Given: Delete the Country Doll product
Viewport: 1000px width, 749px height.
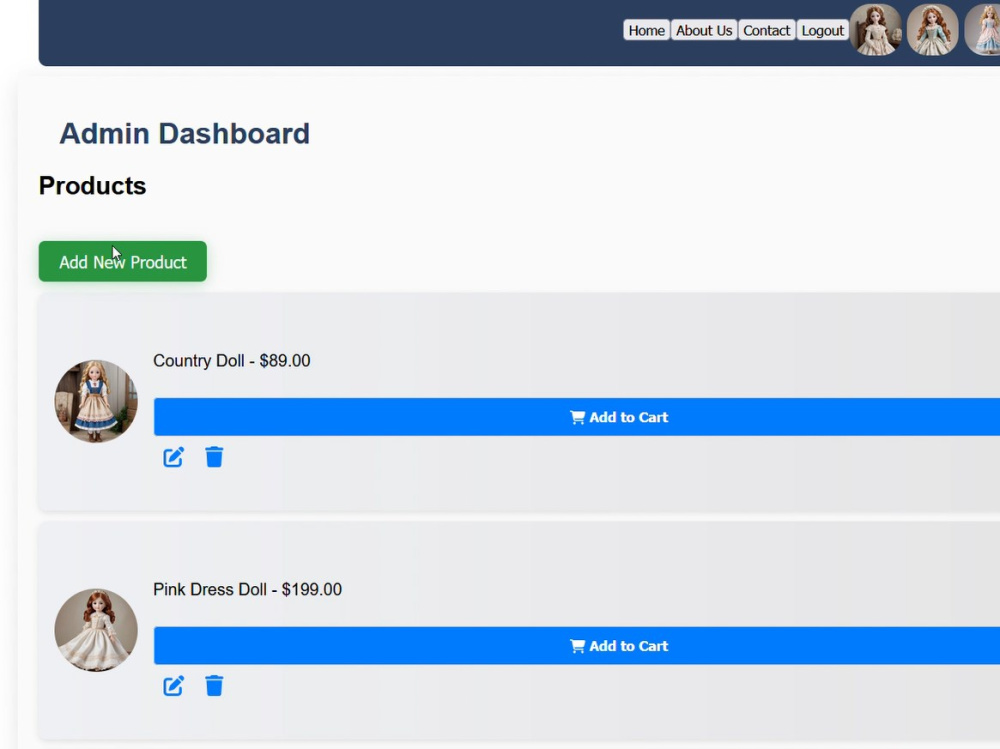Looking at the screenshot, I should coord(214,457).
